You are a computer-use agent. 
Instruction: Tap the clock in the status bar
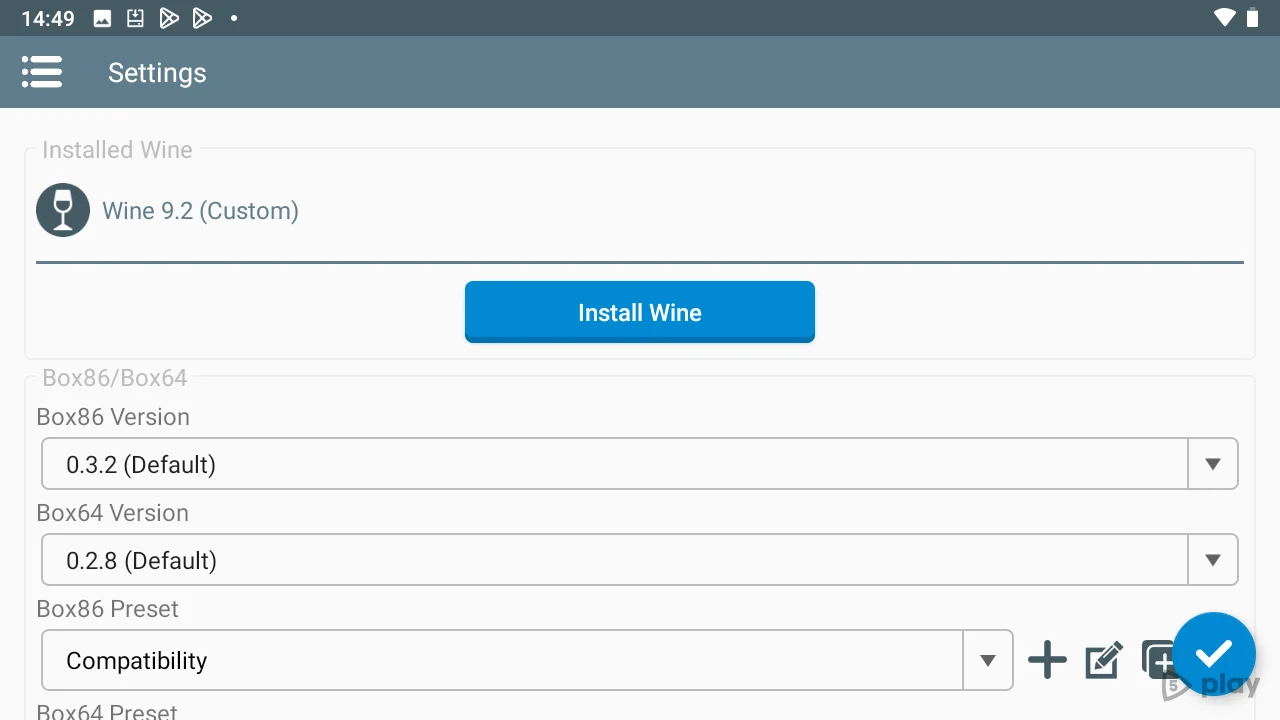pyautogui.click(x=48, y=18)
